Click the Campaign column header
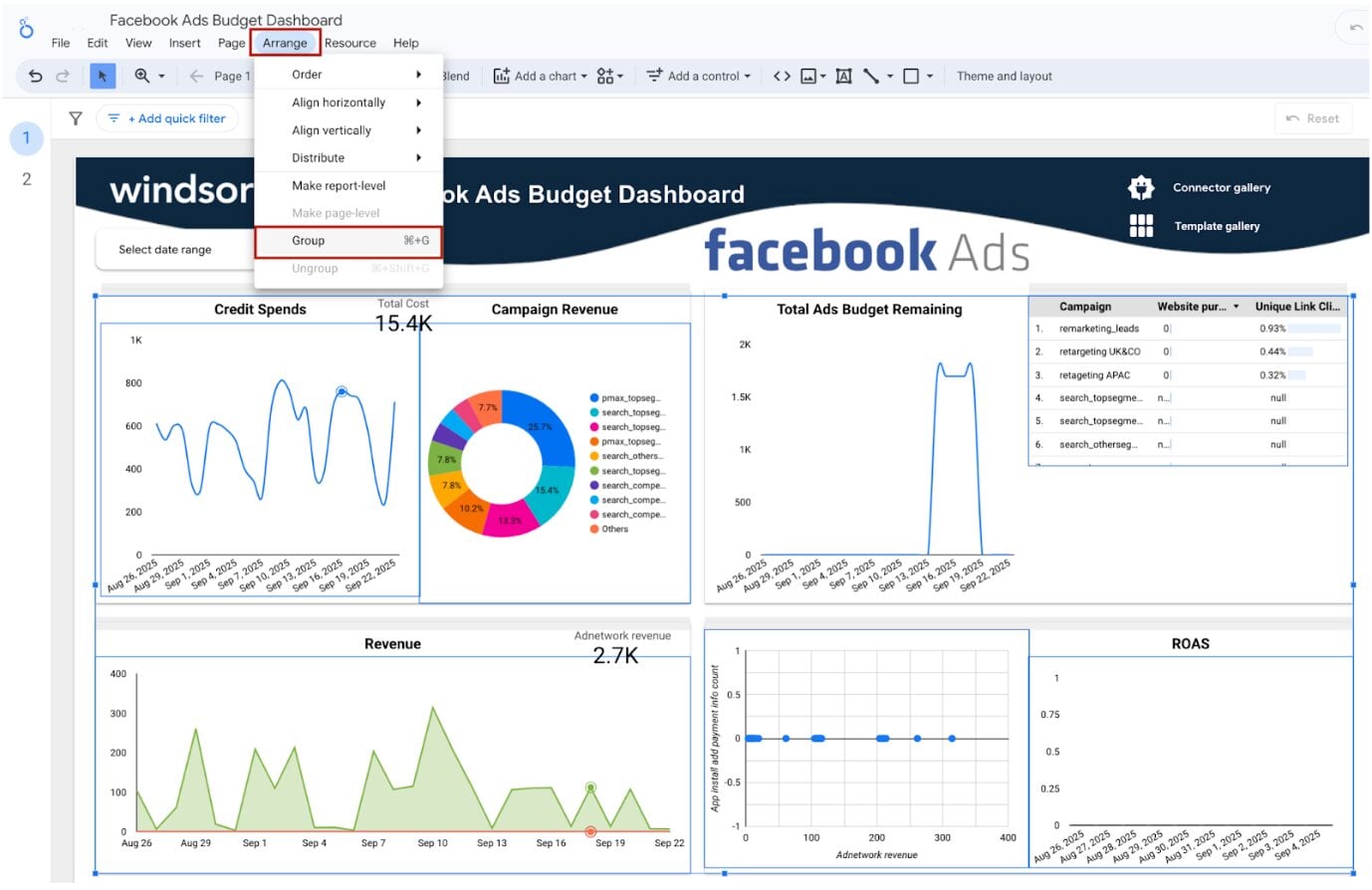This screenshot has height=890, width=1372. tap(1085, 307)
